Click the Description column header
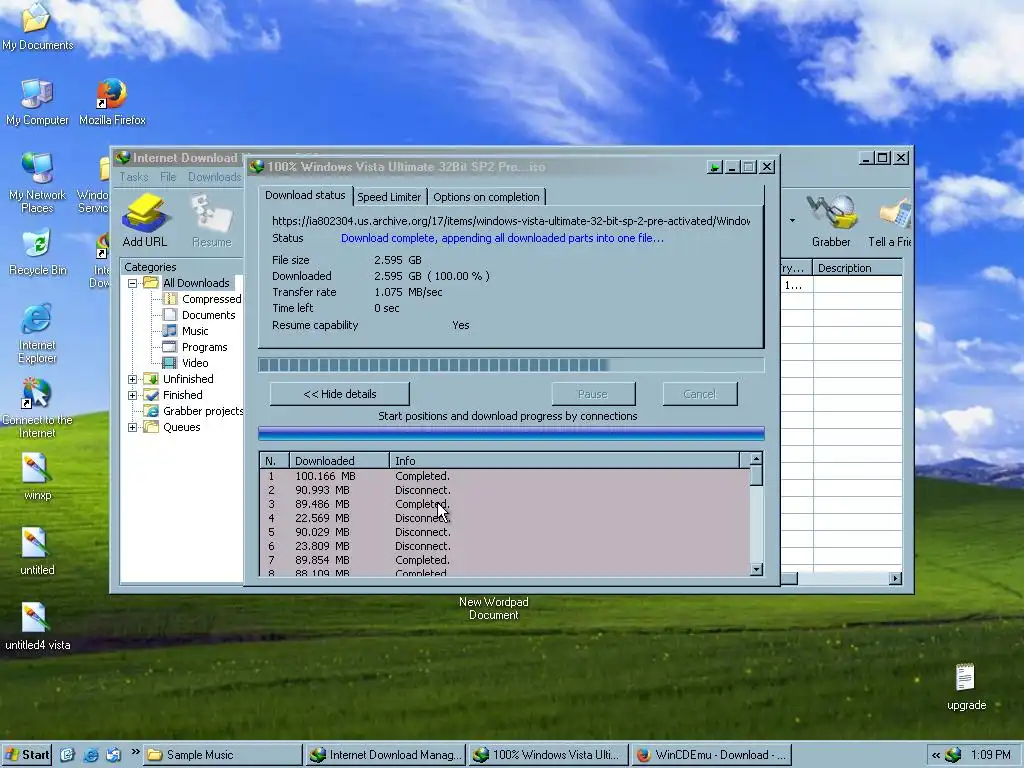The height and width of the screenshot is (768, 1024). [x=857, y=268]
